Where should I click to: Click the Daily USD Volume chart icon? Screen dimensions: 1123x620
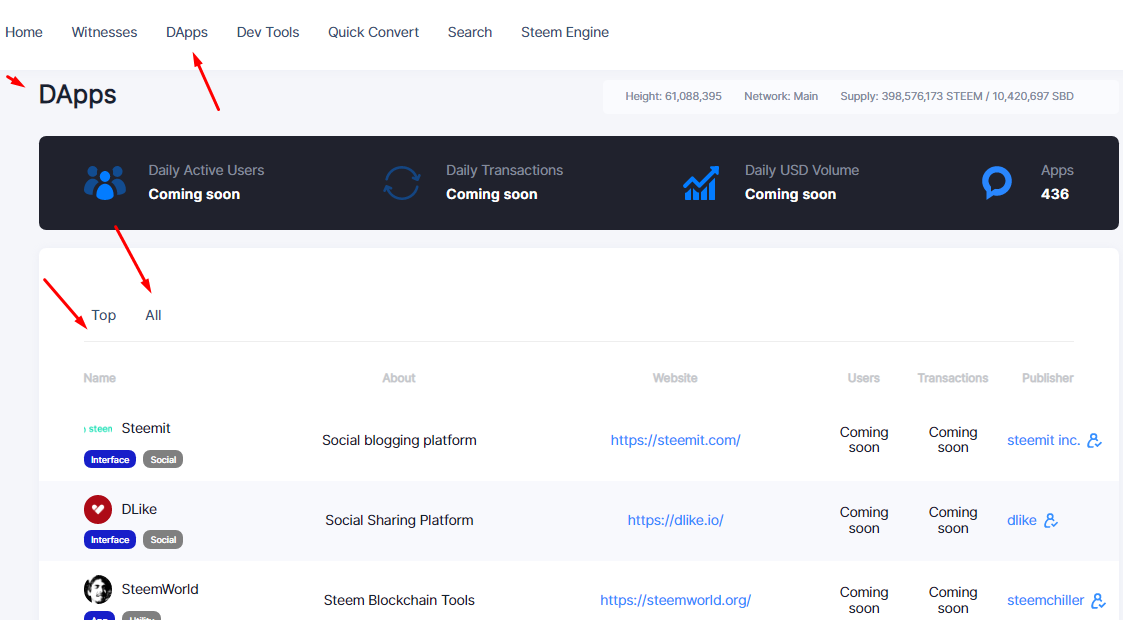[700, 183]
